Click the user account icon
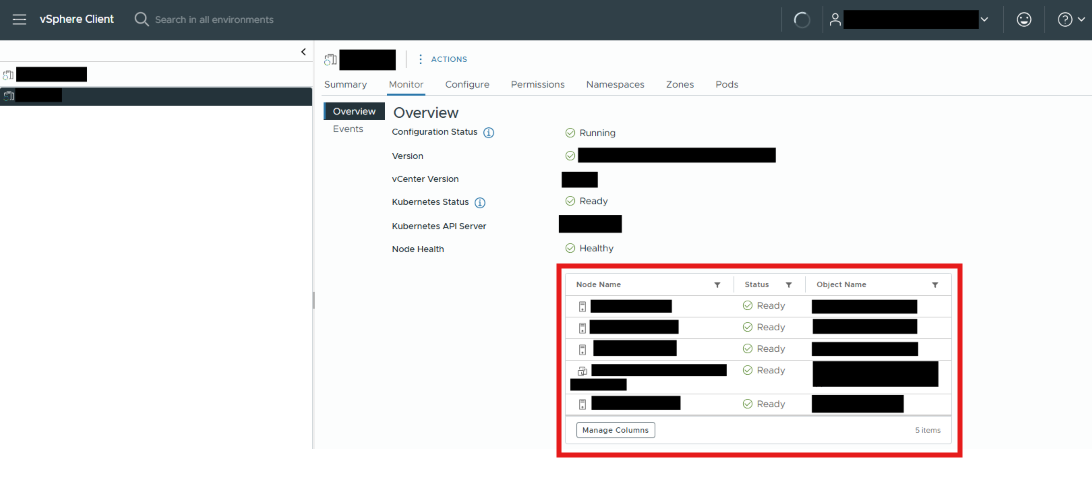The image size is (1092, 488). click(x=835, y=20)
